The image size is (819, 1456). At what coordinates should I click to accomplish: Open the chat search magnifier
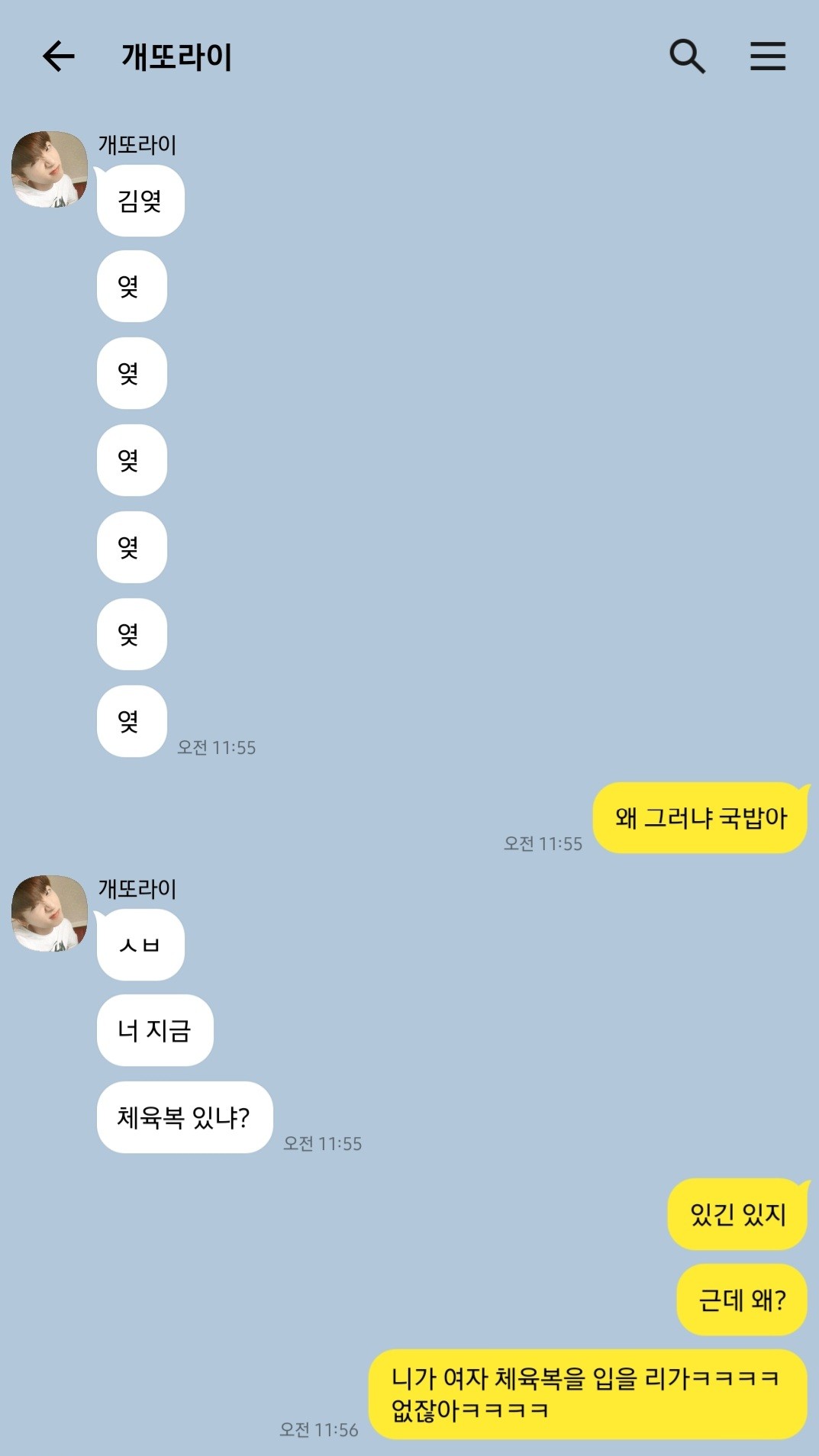coord(687,56)
